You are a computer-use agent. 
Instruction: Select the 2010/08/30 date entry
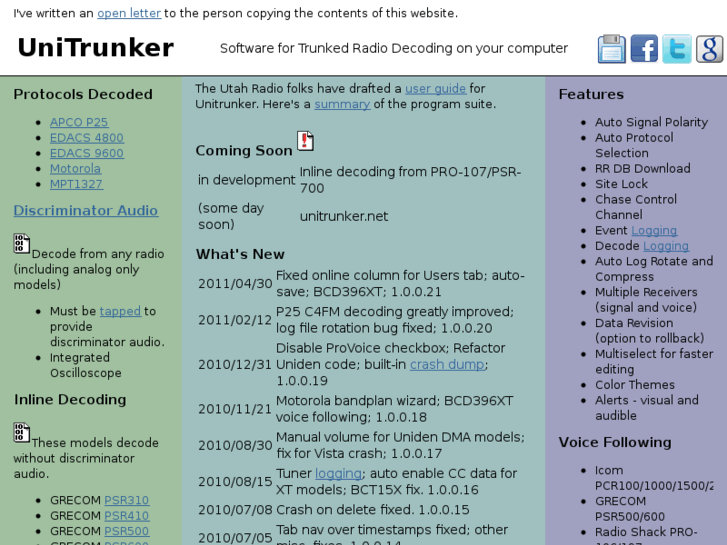pyautogui.click(x=235, y=445)
